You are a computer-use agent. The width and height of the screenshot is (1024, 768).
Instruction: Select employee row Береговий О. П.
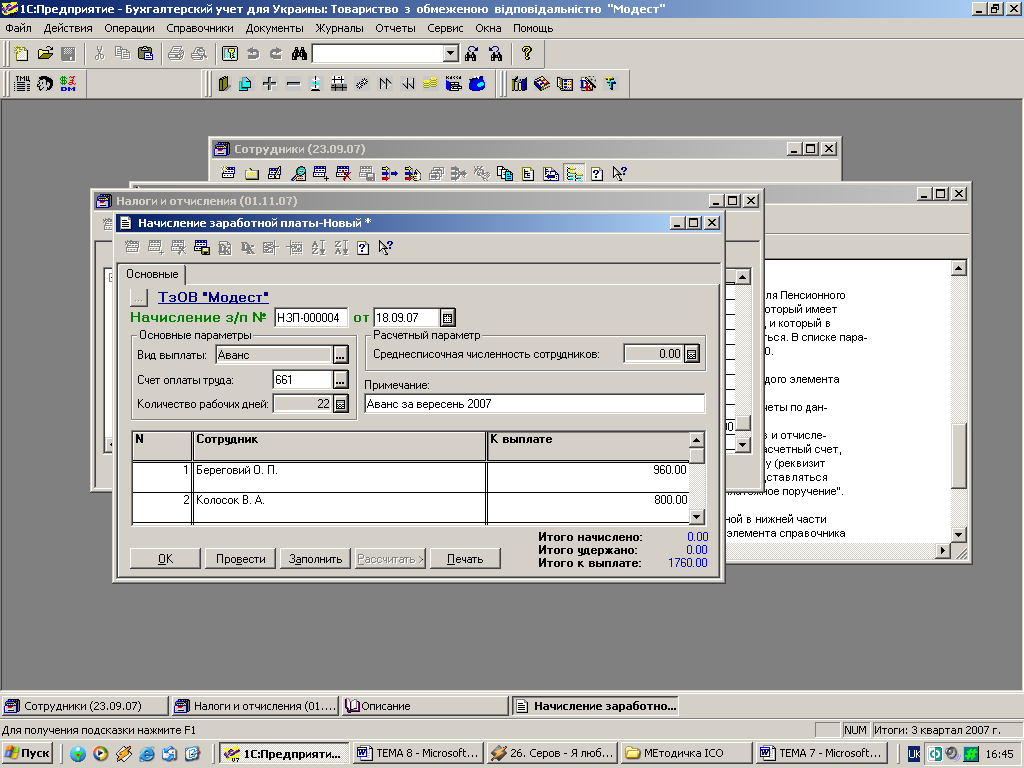pos(409,477)
